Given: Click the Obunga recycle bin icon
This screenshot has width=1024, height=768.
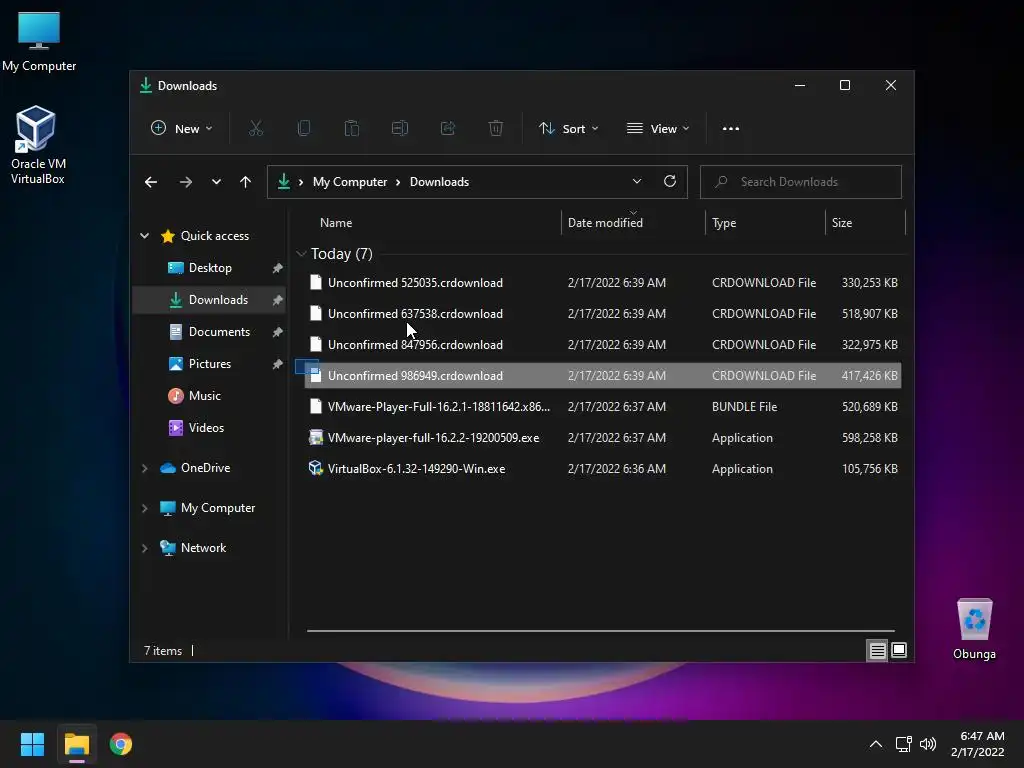Looking at the screenshot, I should coord(974,628).
